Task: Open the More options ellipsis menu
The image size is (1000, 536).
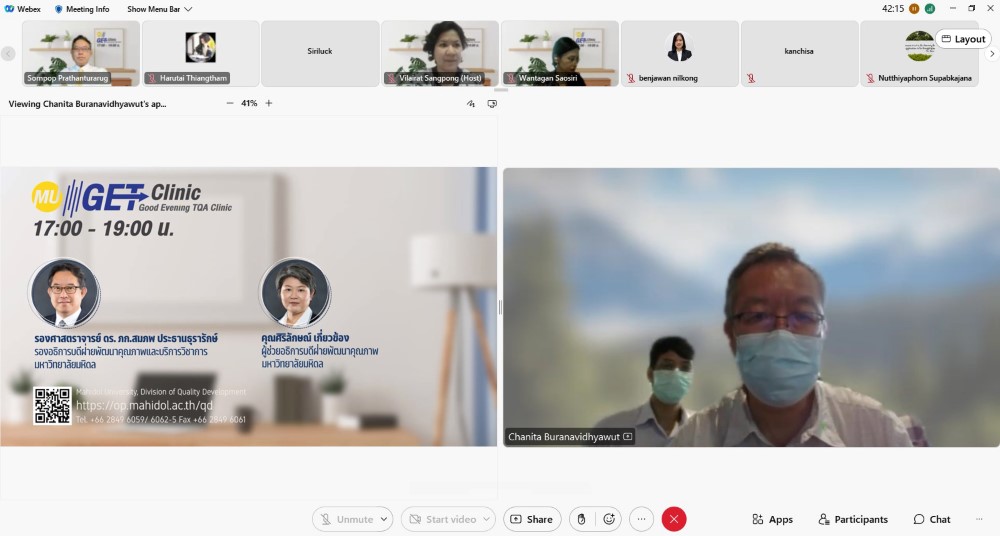Action: point(642,519)
